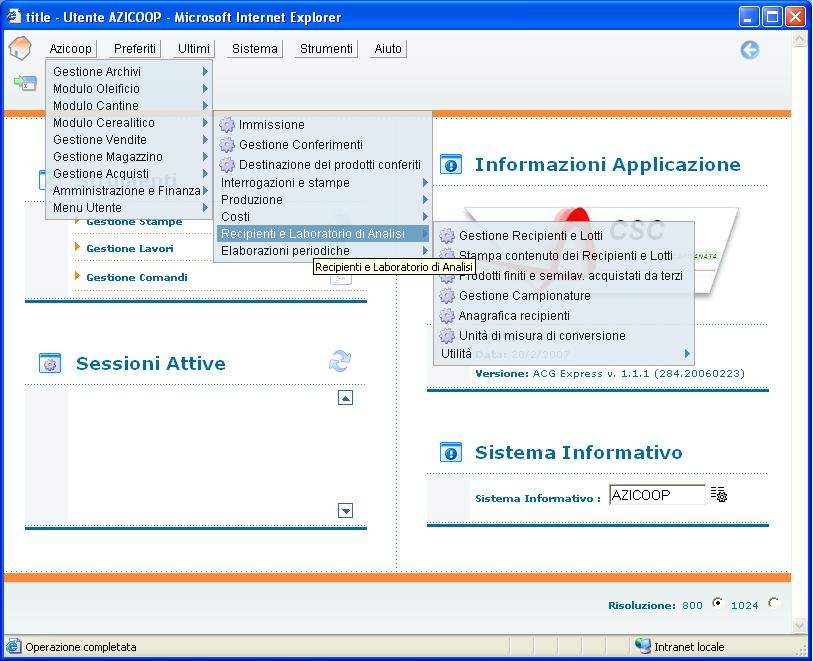
Task: Click the Gestione Conferimenti gear icon
Action: (x=227, y=145)
